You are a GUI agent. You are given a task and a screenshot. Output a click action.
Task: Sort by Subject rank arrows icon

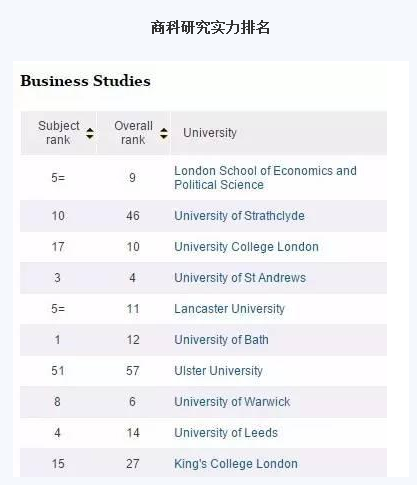pyautogui.click(x=90, y=133)
